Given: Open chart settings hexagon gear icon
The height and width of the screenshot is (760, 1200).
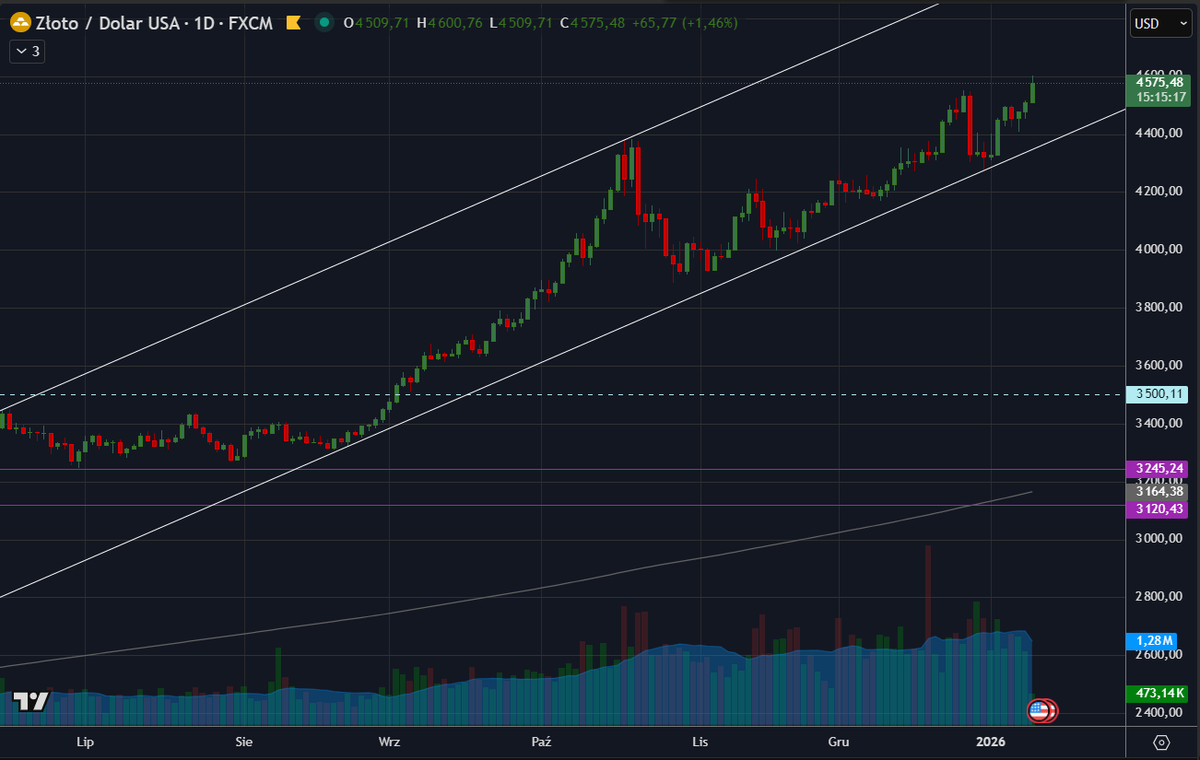Looking at the screenshot, I should (x=1161, y=742).
